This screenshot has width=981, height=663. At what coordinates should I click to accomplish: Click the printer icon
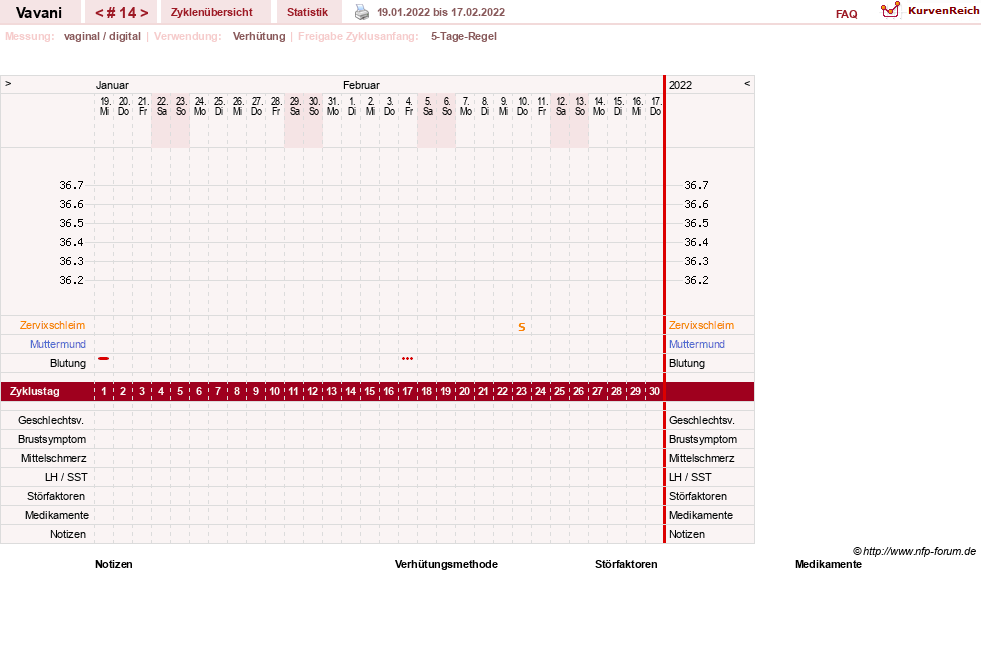click(362, 12)
